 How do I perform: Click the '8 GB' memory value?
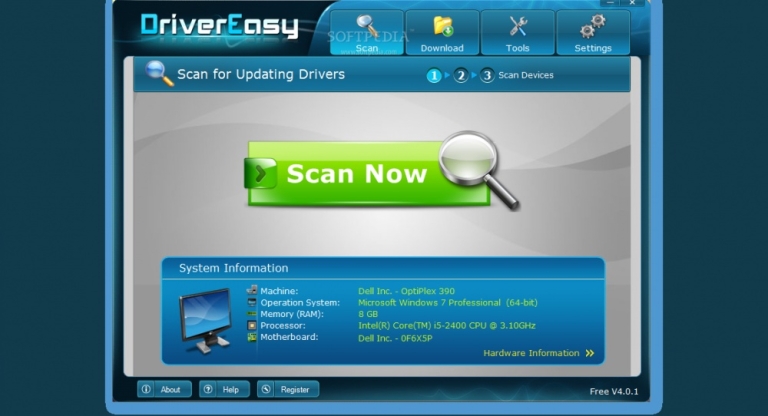[x=368, y=314]
